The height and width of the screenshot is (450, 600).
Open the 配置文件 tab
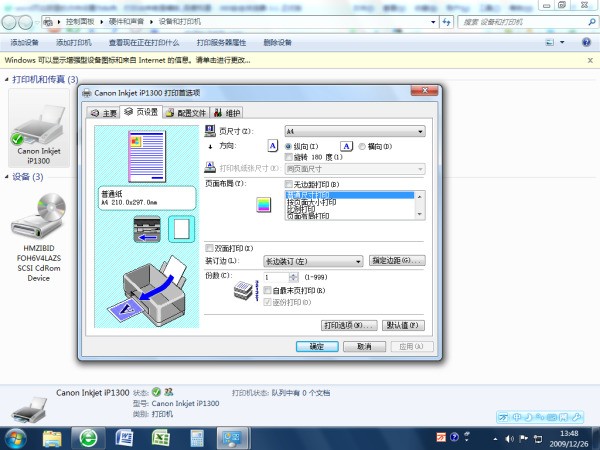point(186,113)
